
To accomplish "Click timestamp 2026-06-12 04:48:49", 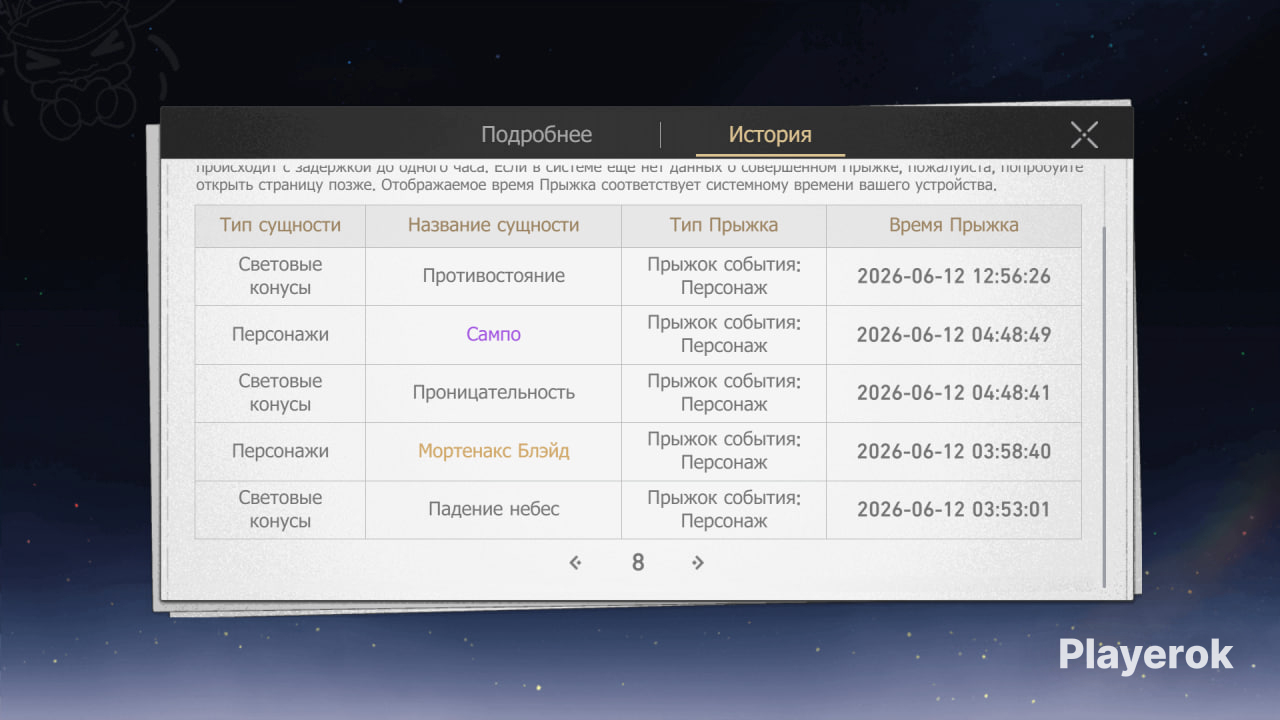I will (954, 334).
